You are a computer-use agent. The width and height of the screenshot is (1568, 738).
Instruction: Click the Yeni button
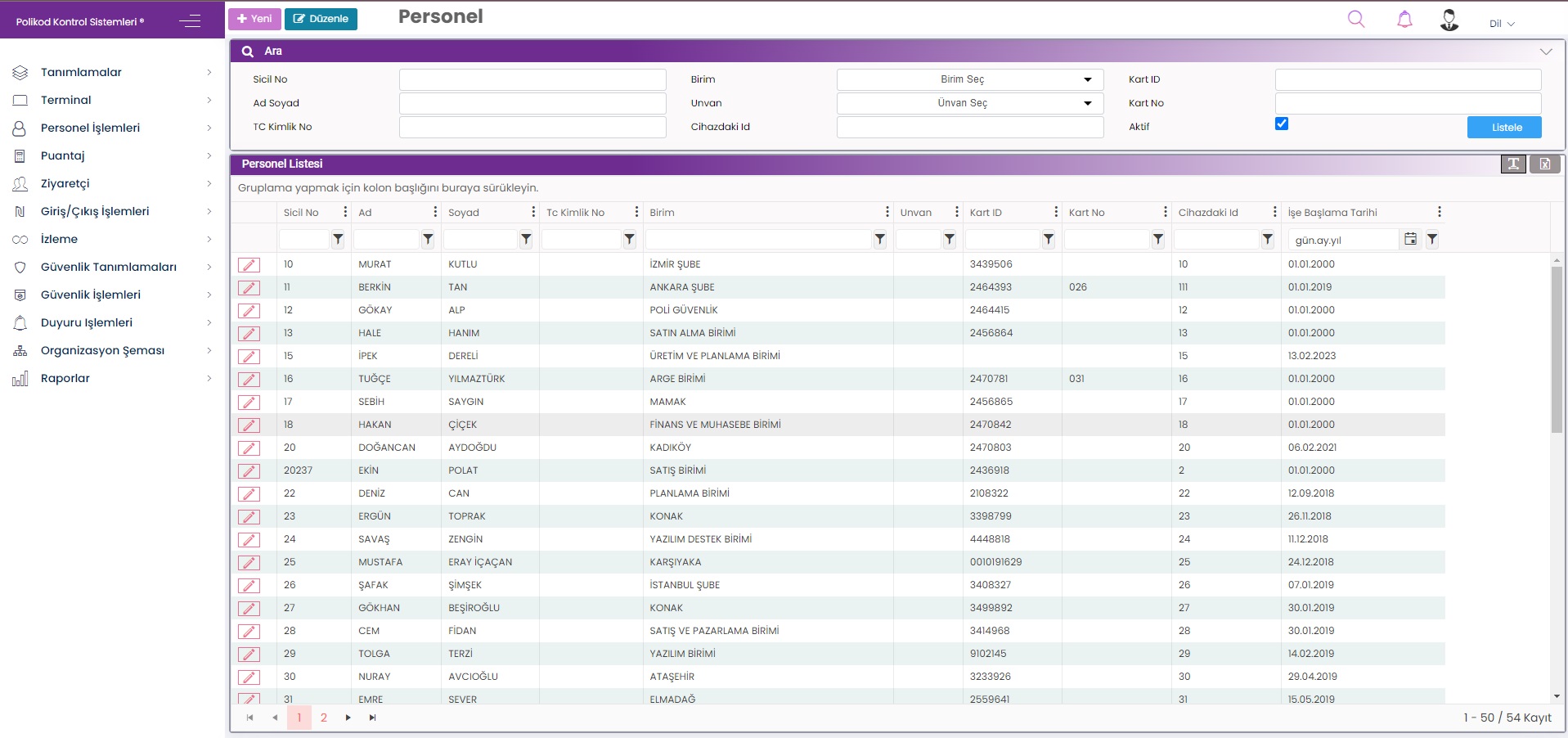[254, 19]
